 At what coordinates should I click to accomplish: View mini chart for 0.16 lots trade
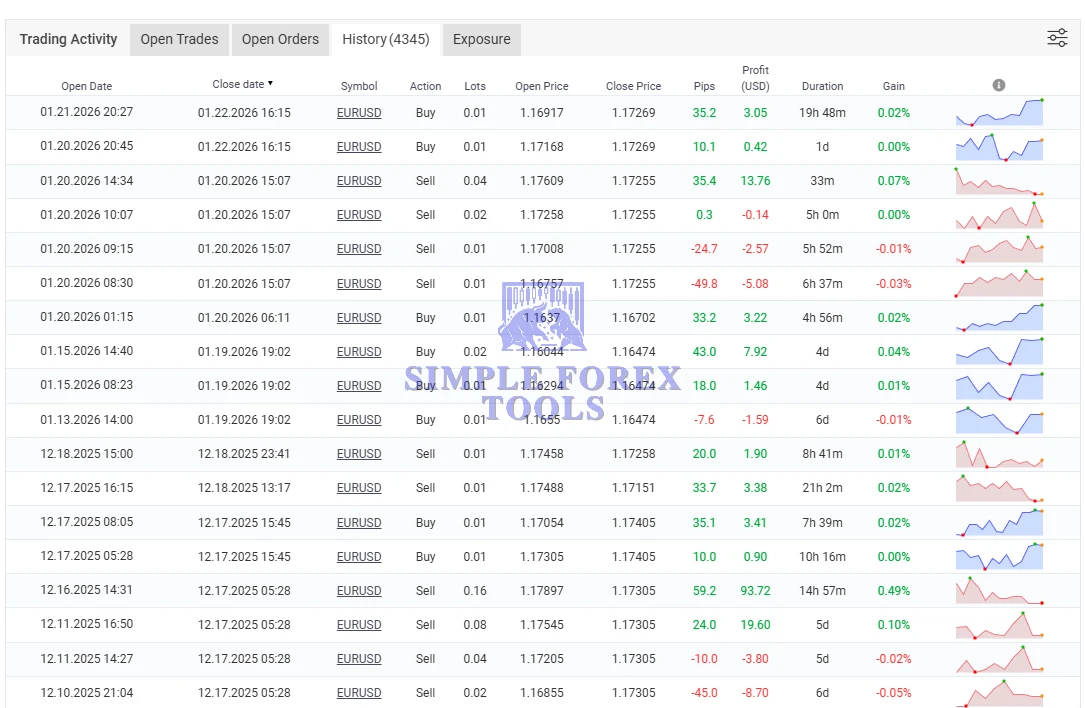pos(999,591)
